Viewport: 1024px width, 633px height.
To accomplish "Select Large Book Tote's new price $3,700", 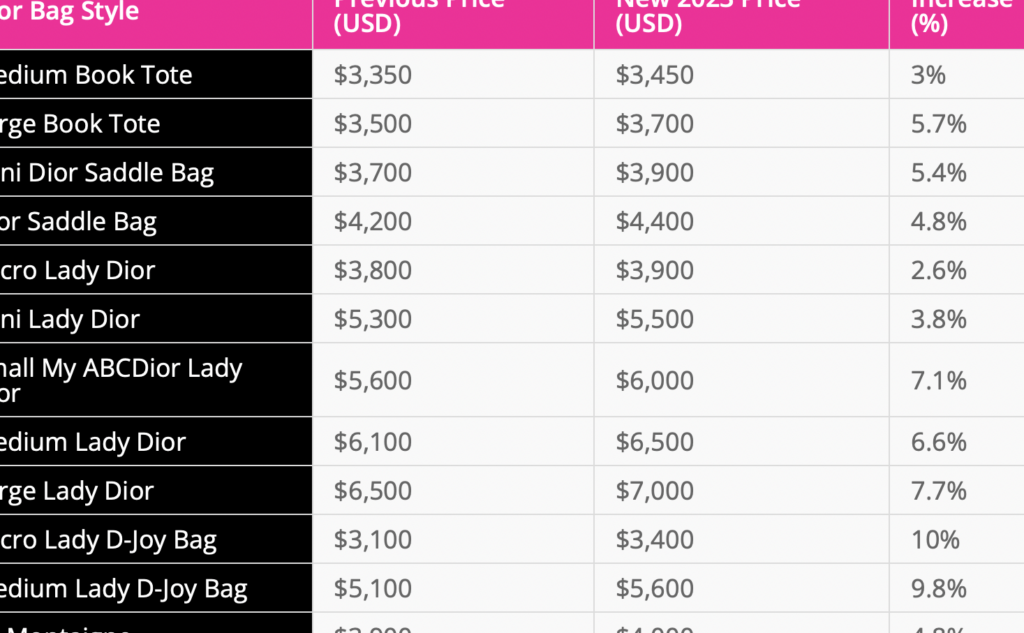I will point(655,124).
